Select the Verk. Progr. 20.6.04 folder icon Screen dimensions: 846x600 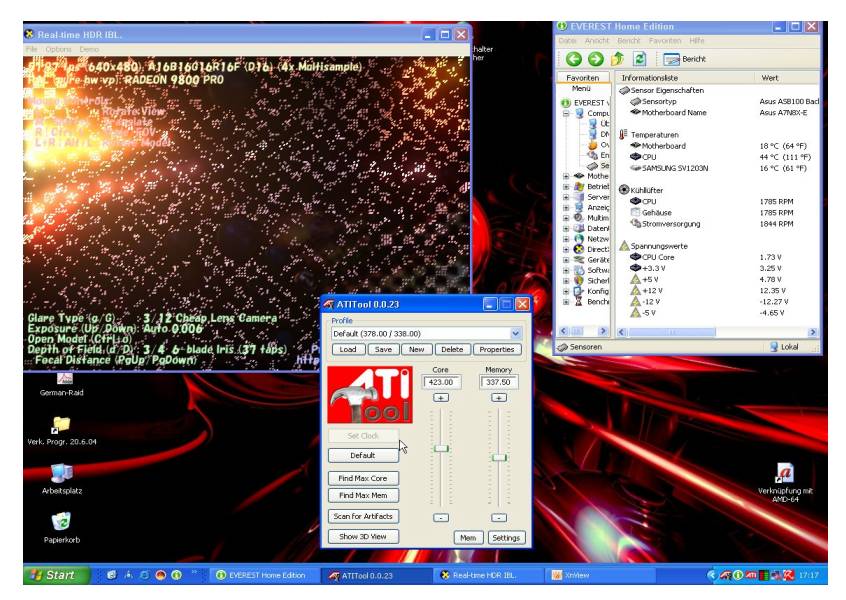point(62,430)
